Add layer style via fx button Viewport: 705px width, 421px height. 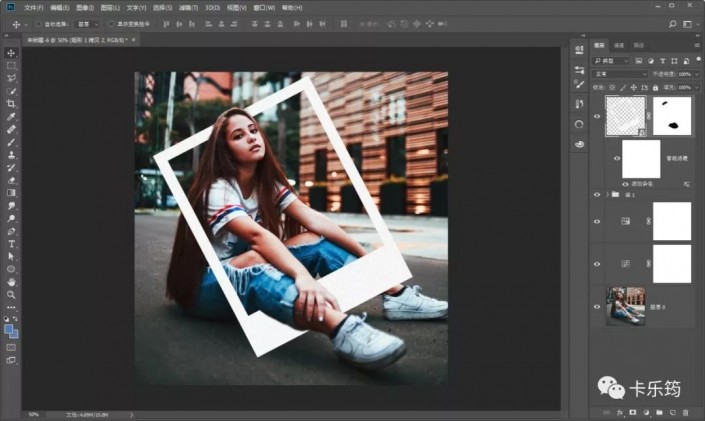tap(620, 412)
